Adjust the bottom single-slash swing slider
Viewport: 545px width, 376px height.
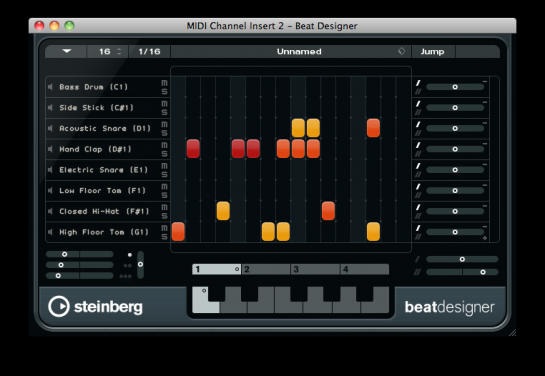462,259
